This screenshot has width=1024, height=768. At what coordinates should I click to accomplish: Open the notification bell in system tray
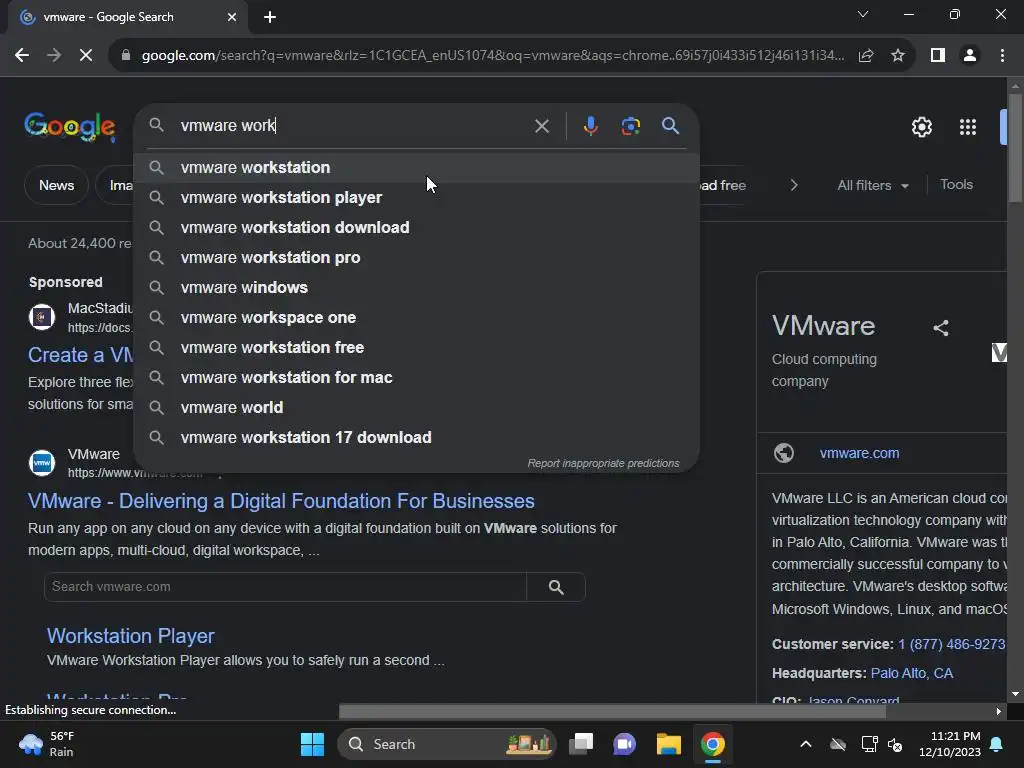(x=997, y=744)
